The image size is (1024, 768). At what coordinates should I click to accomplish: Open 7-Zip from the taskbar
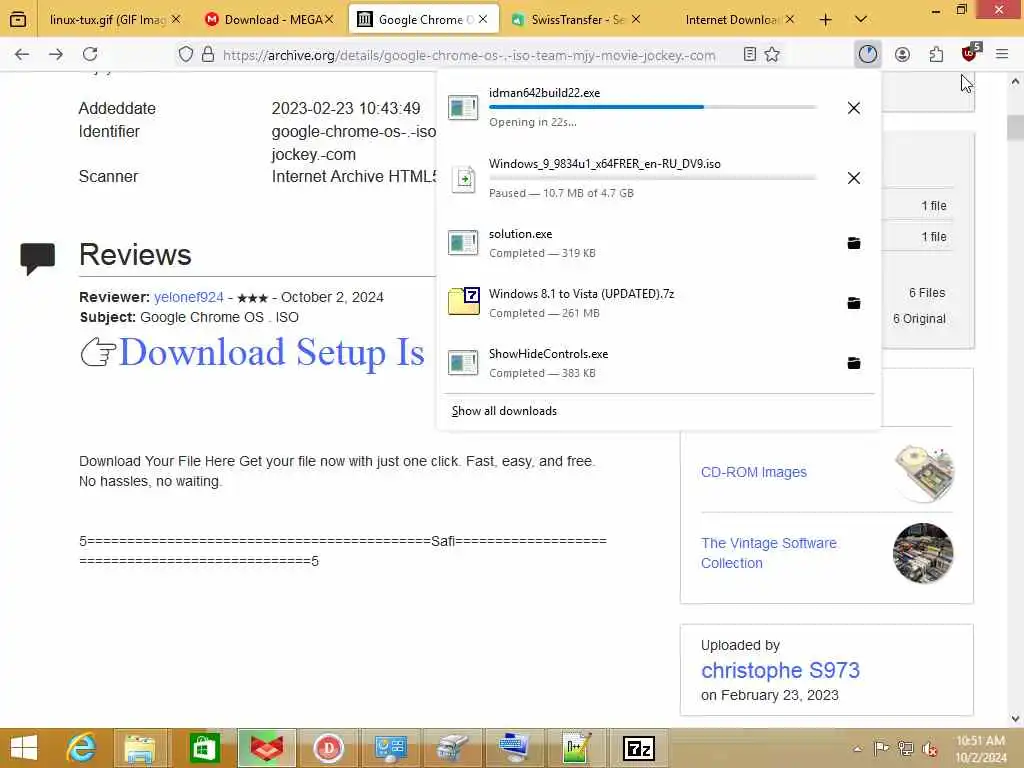pos(639,748)
